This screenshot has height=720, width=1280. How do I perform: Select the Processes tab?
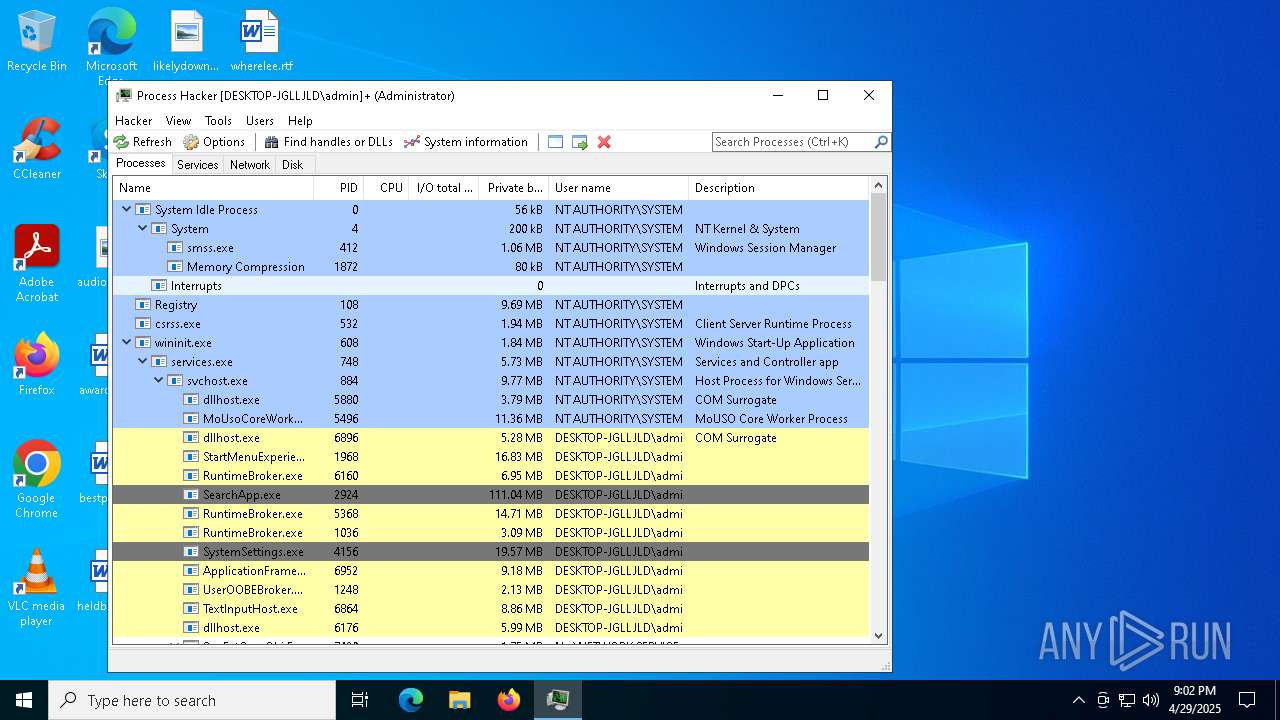tap(141, 164)
